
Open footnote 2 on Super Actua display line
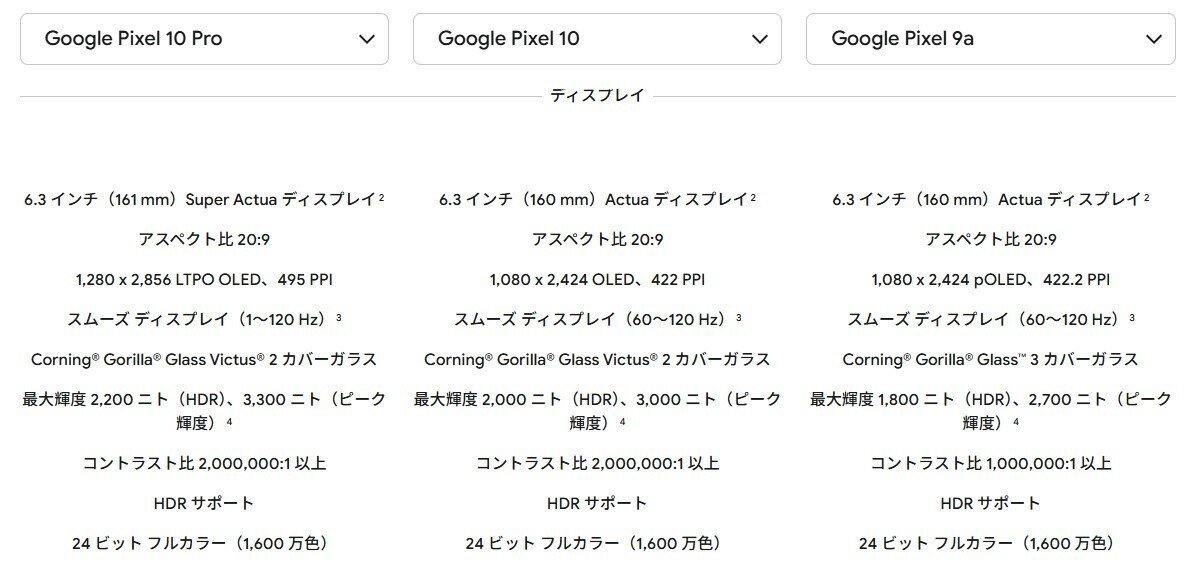point(382,198)
